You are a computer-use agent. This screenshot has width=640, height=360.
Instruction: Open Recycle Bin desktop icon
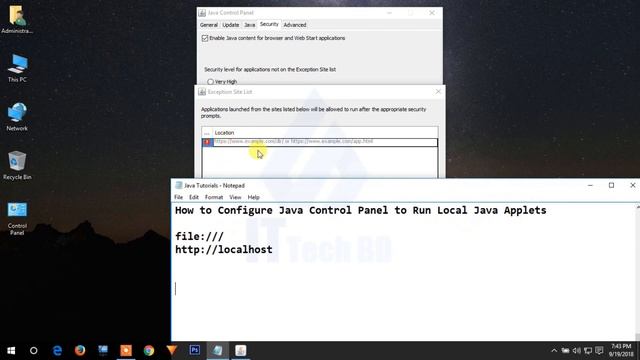tap(17, 165)
